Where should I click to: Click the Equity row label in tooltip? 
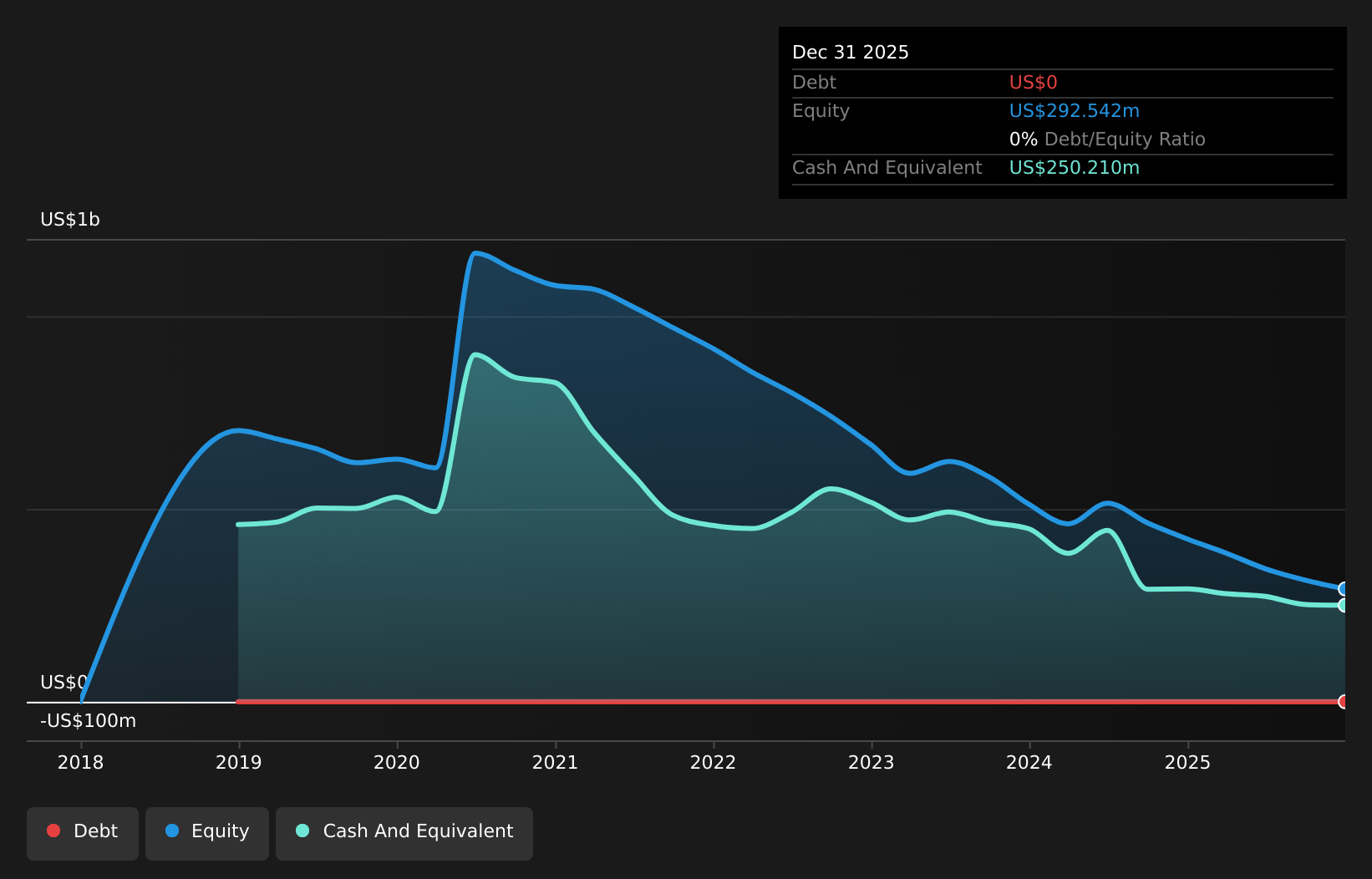coord(821,111)
